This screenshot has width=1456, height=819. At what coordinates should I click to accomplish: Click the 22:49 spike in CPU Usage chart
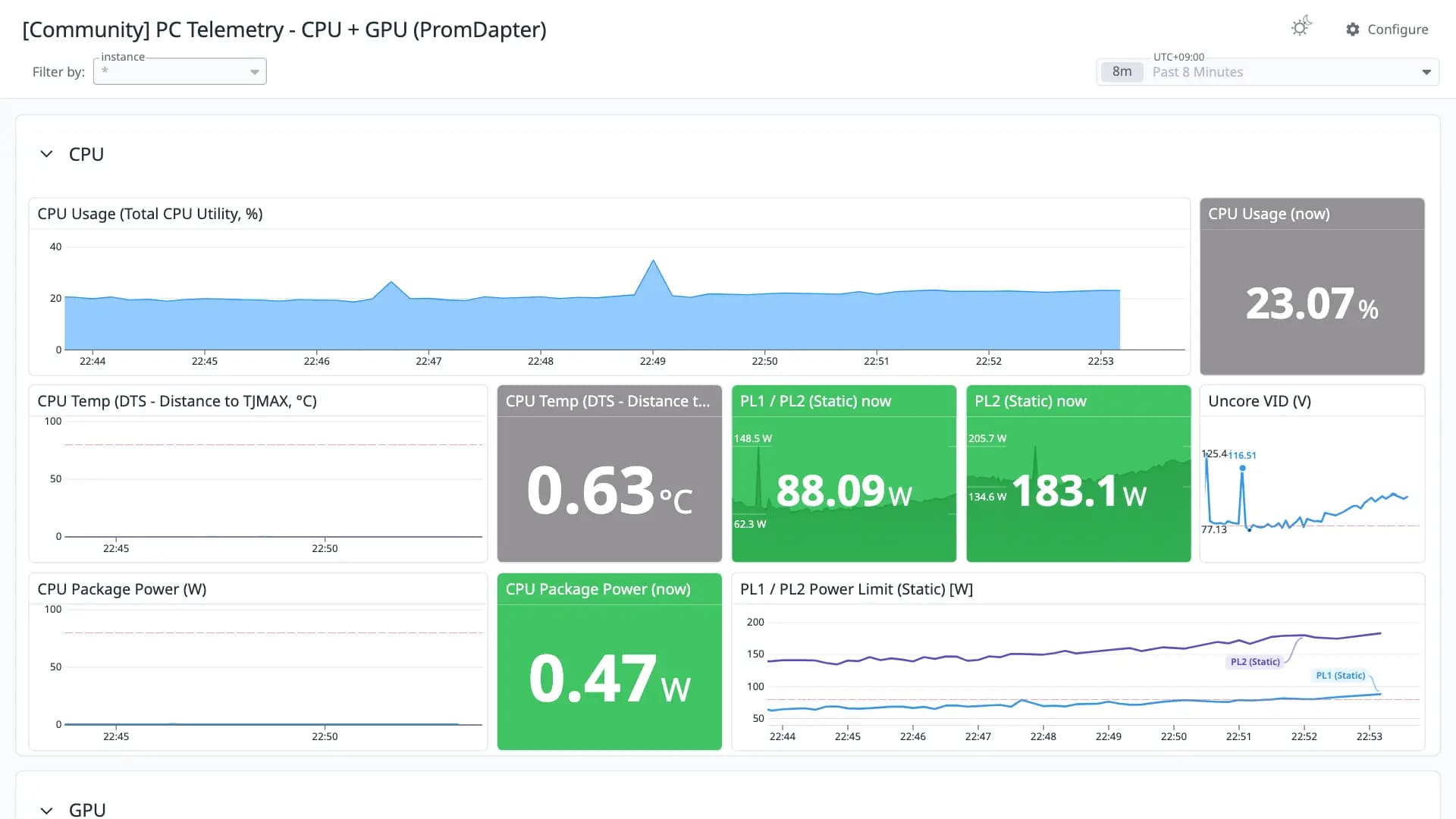[x=653, y=262]
